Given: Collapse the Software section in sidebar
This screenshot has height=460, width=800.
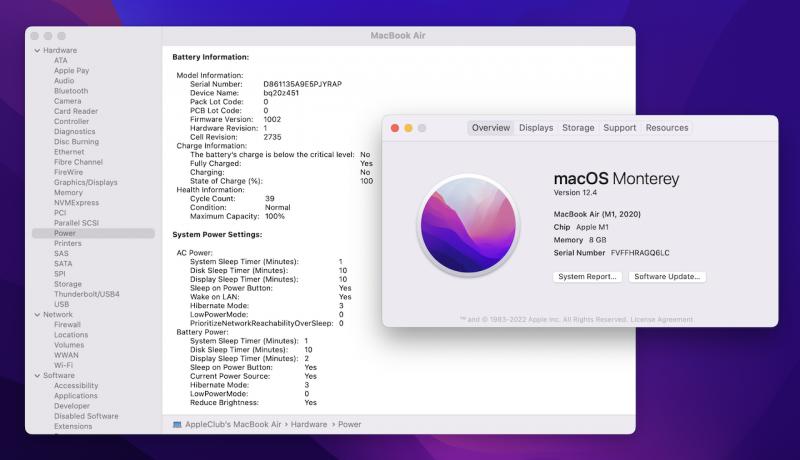Looking at the screenshot, I should (x=37, y=375).
